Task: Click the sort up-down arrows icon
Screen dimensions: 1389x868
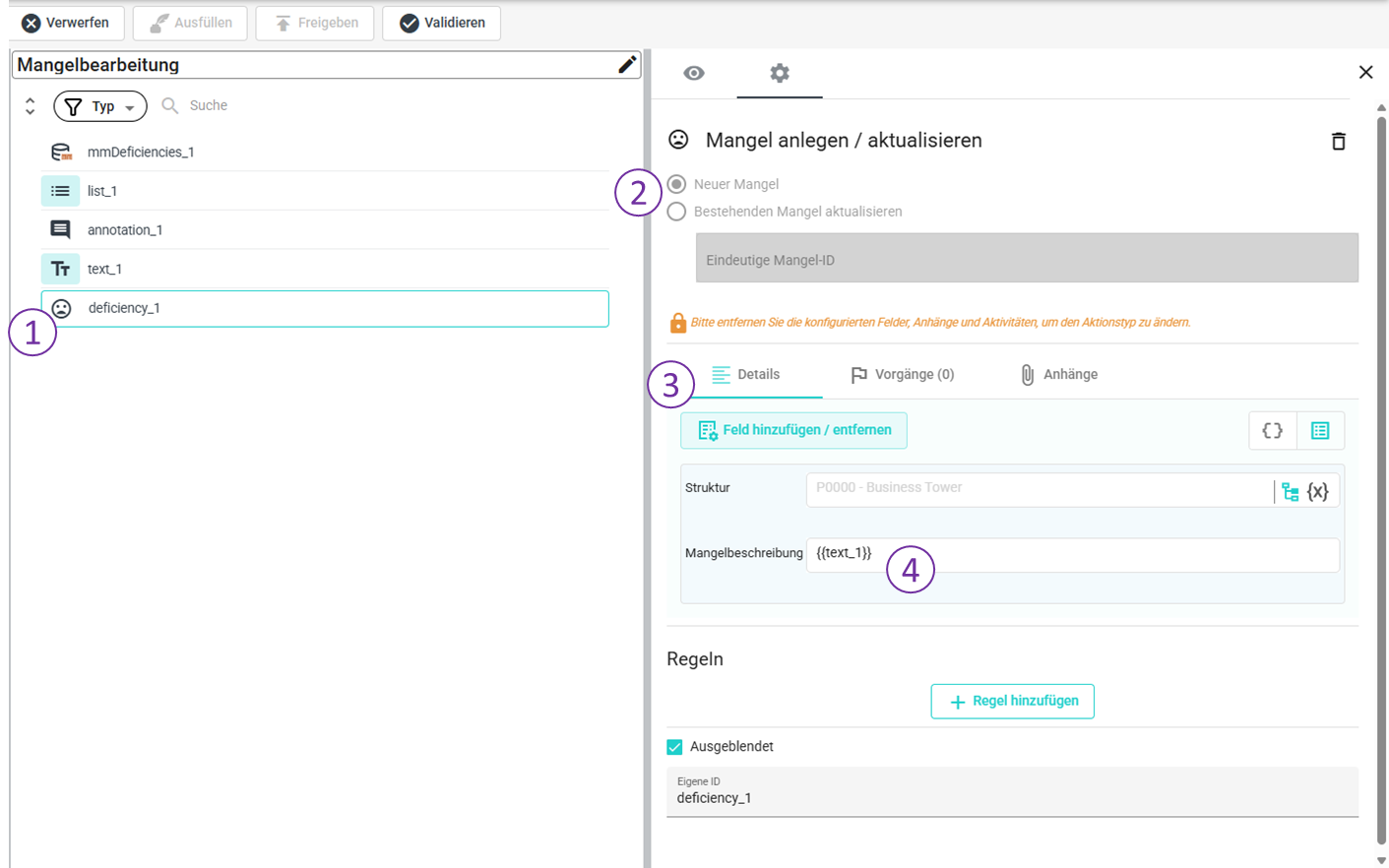Action: [30, 106]
